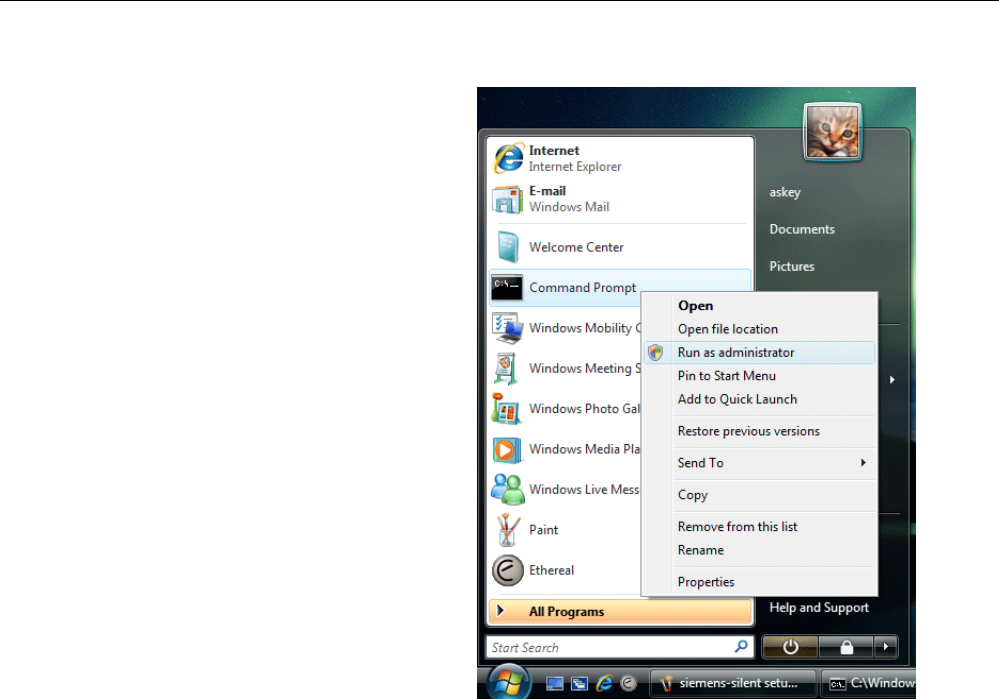Open Windows Live Messenger icon
999x699 pixels.
508,489
